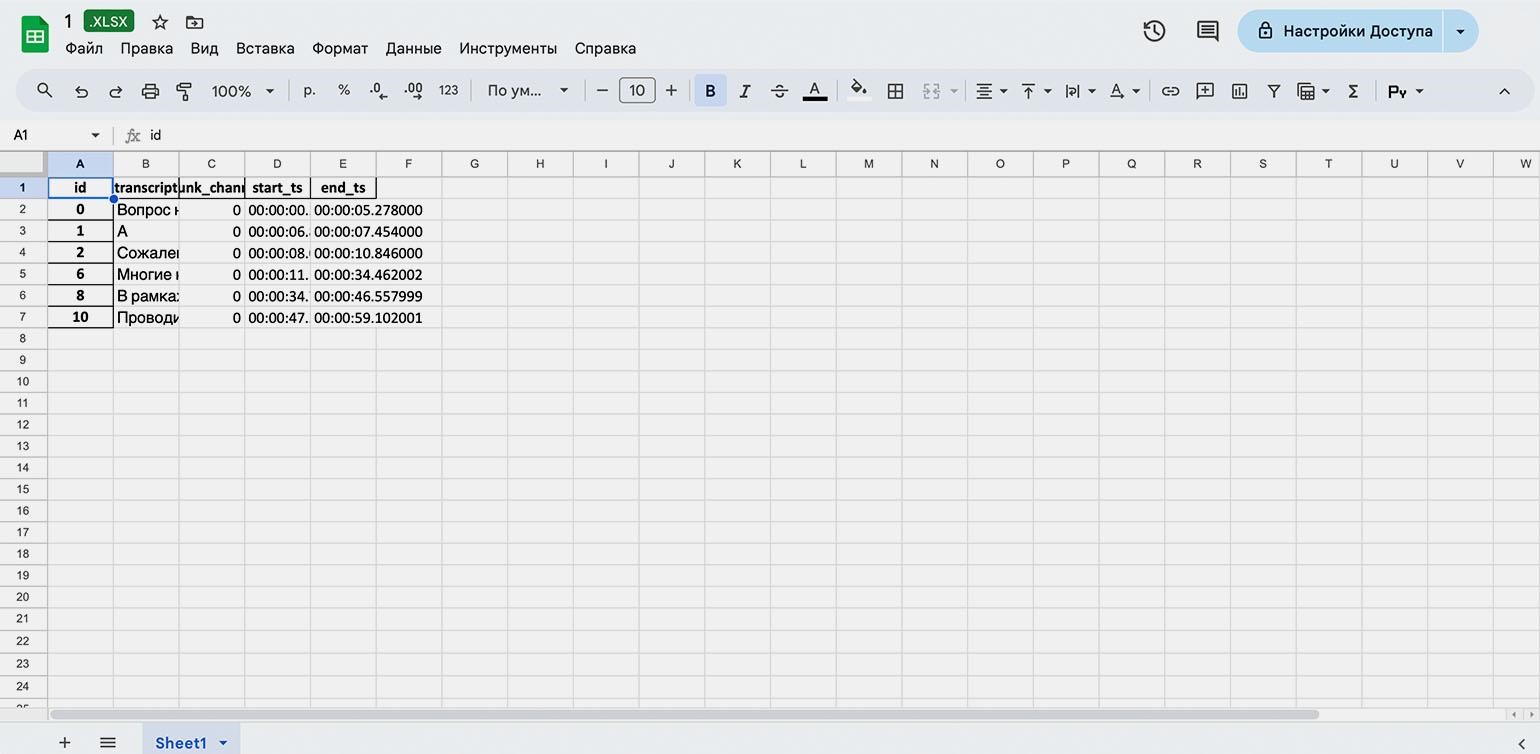Increase decimal places

pos(413,91)
